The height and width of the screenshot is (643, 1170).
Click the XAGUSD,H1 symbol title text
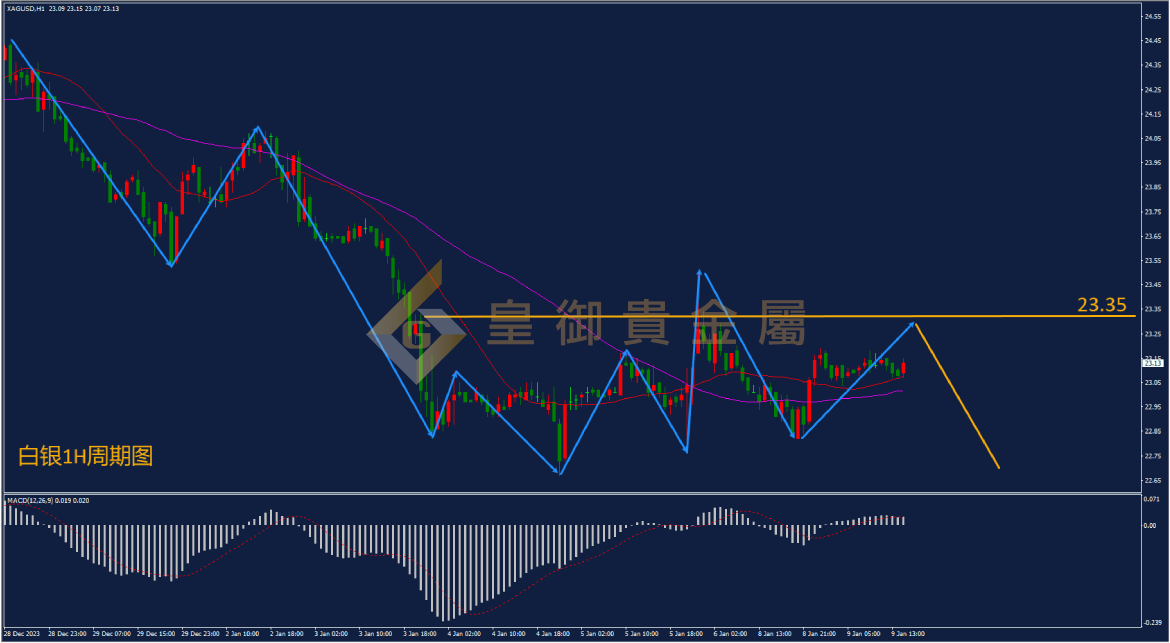[x=25, y=8]
